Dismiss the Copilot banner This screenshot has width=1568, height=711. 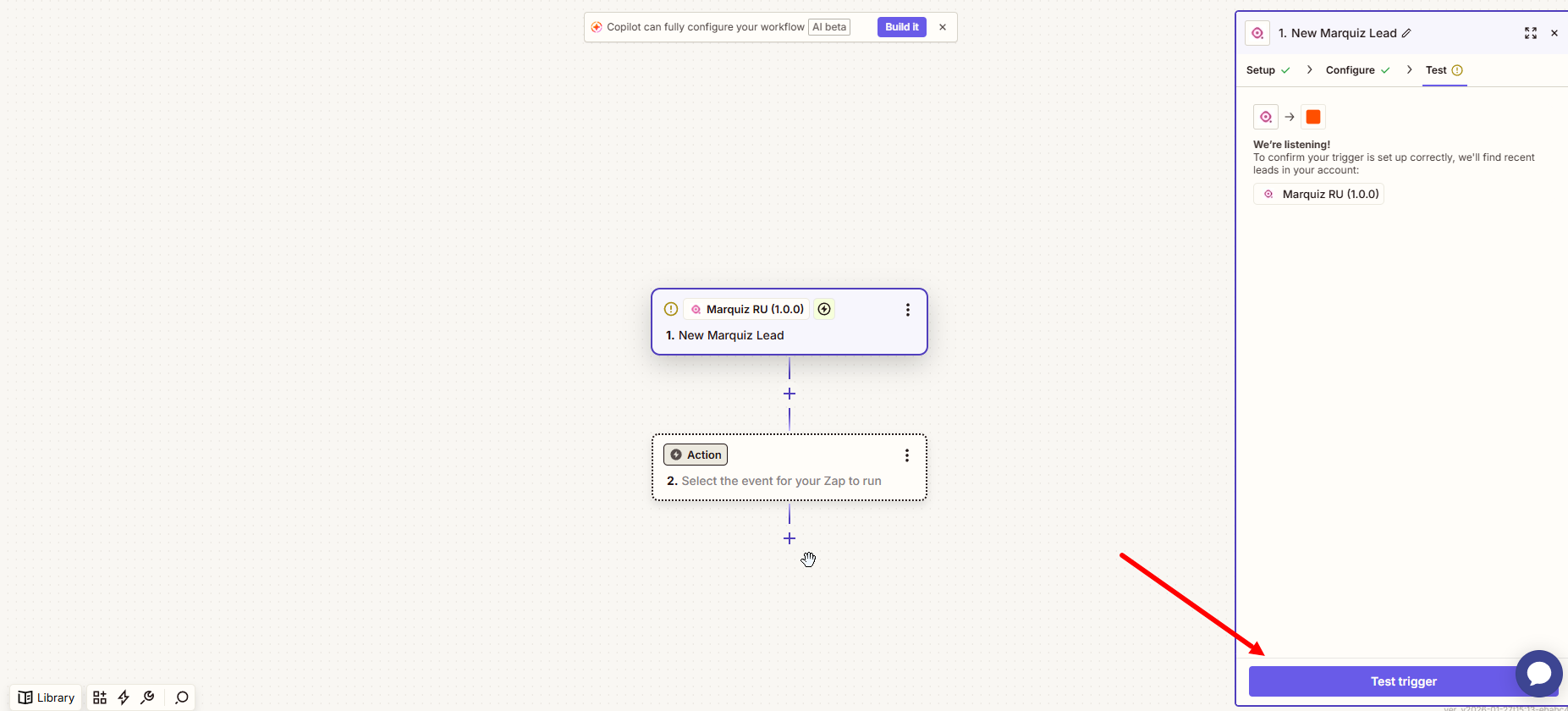943,27
